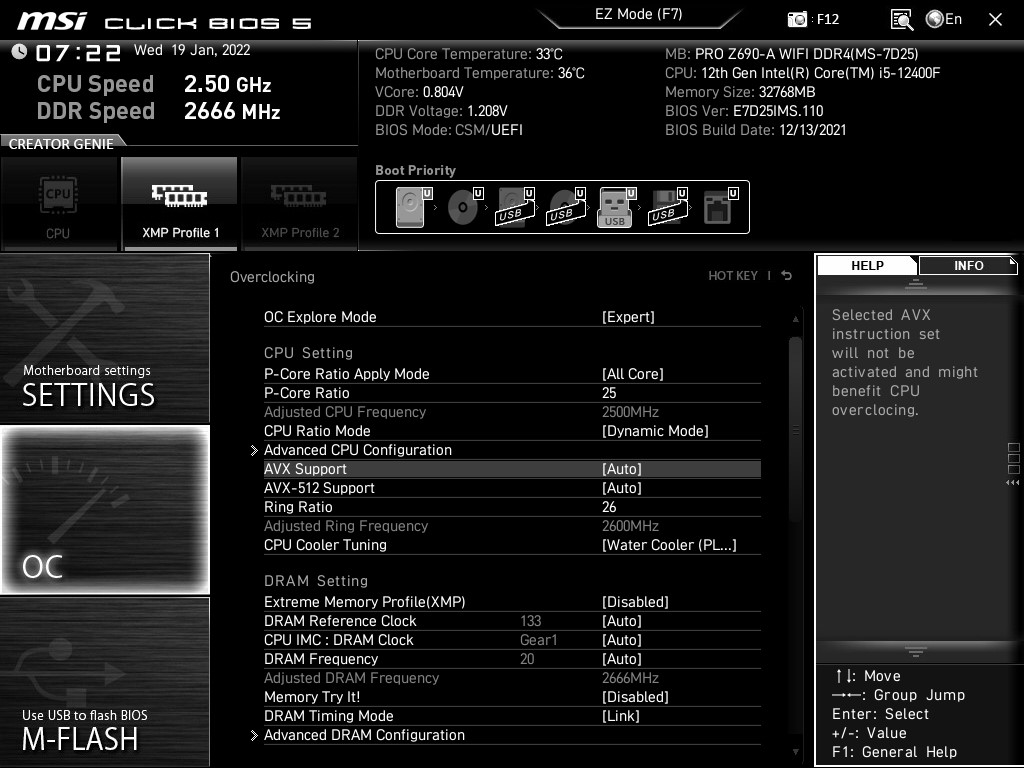
Task: Open the M-FLASH BIOS flashing section
Action: (104, 682)
